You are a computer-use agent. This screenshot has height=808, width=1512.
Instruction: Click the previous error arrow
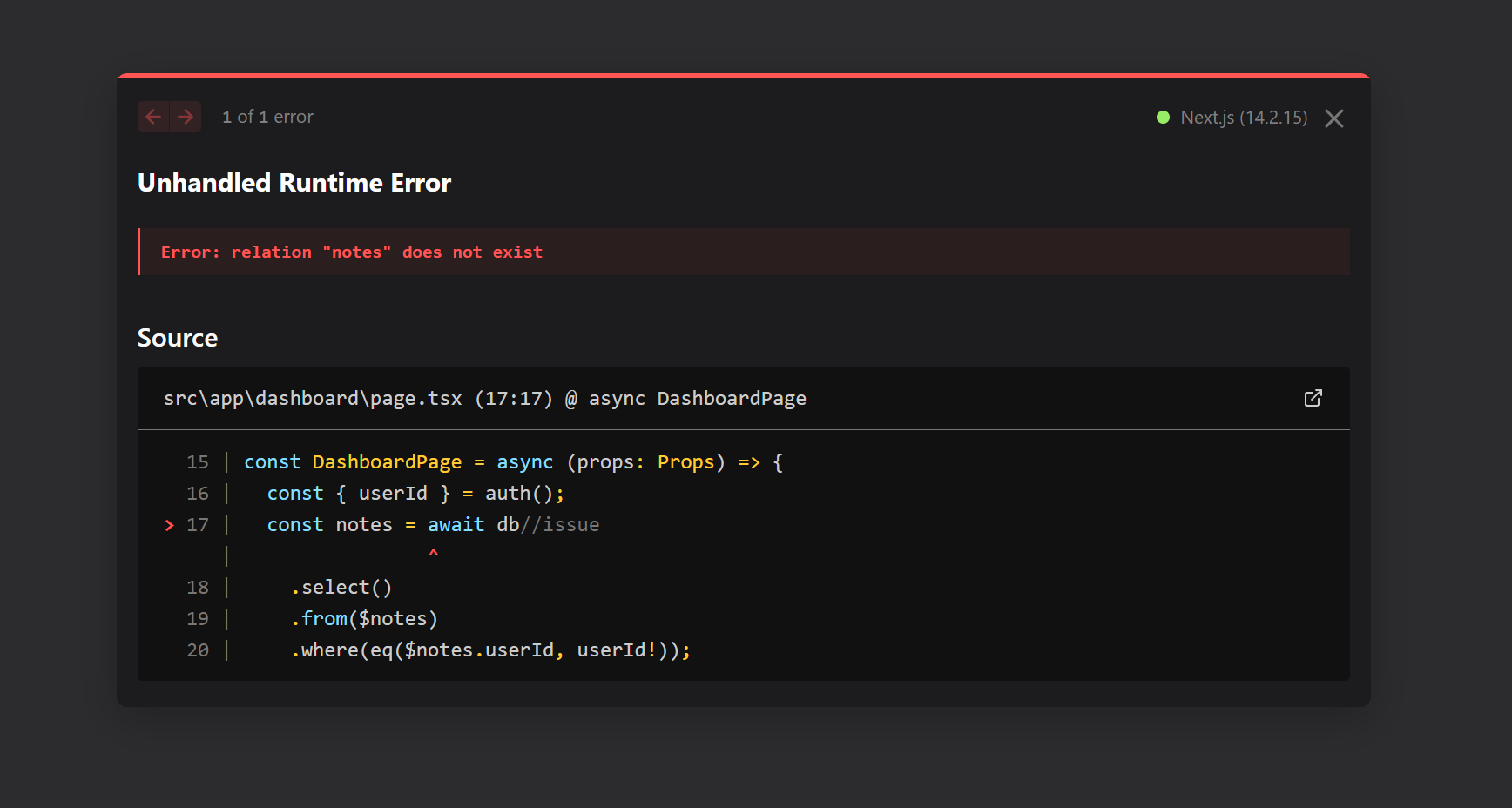pos(153,116)
